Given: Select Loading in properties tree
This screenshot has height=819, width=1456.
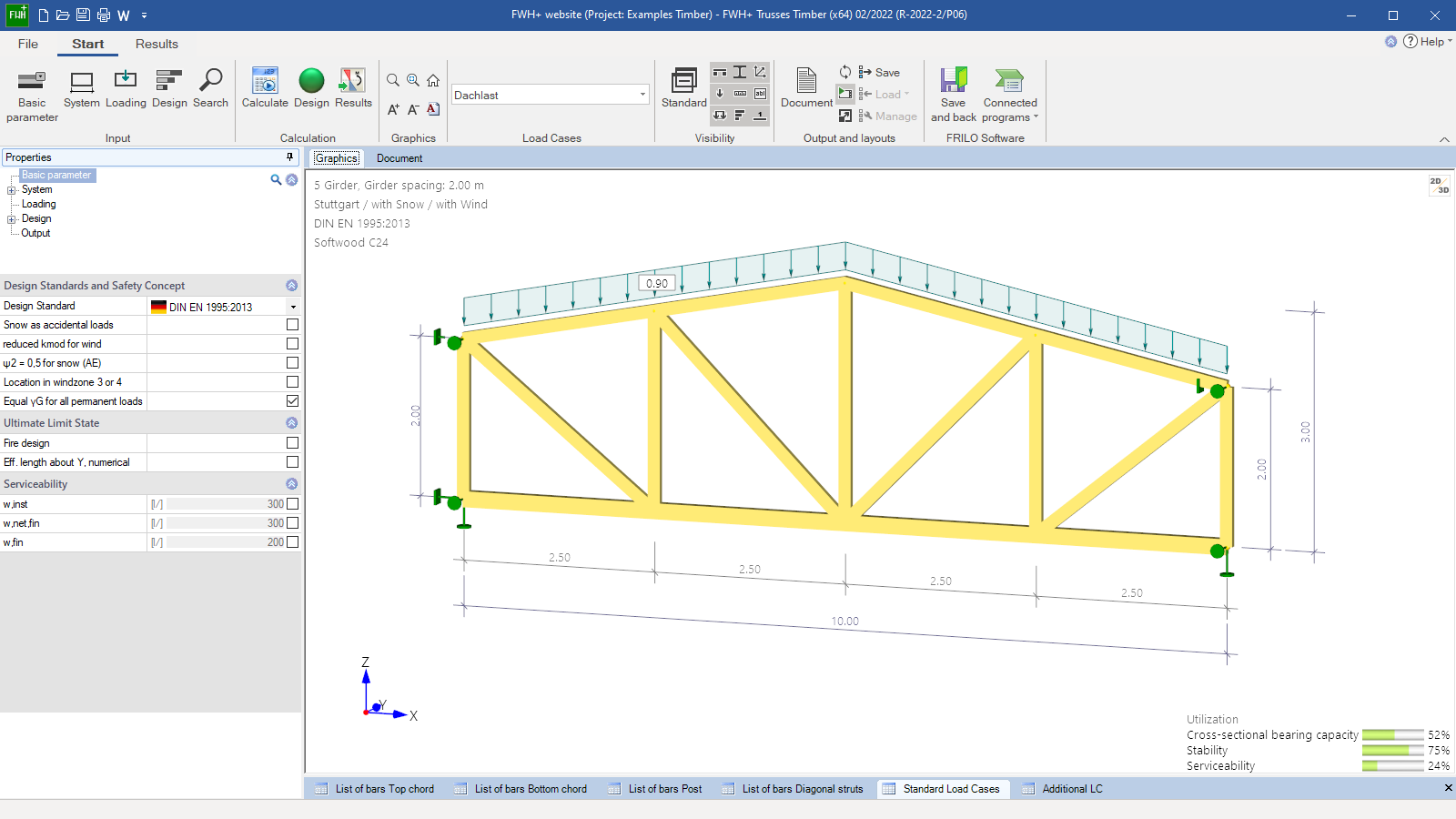Looking at the screenshot, I should tap(39, 205).
